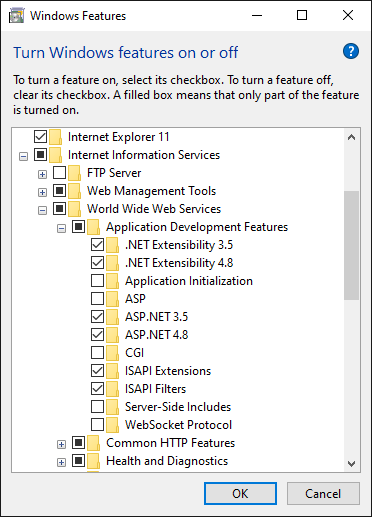Click the Common HTTP Features folder icon
The image size is (372, 517).
point(93,443)
